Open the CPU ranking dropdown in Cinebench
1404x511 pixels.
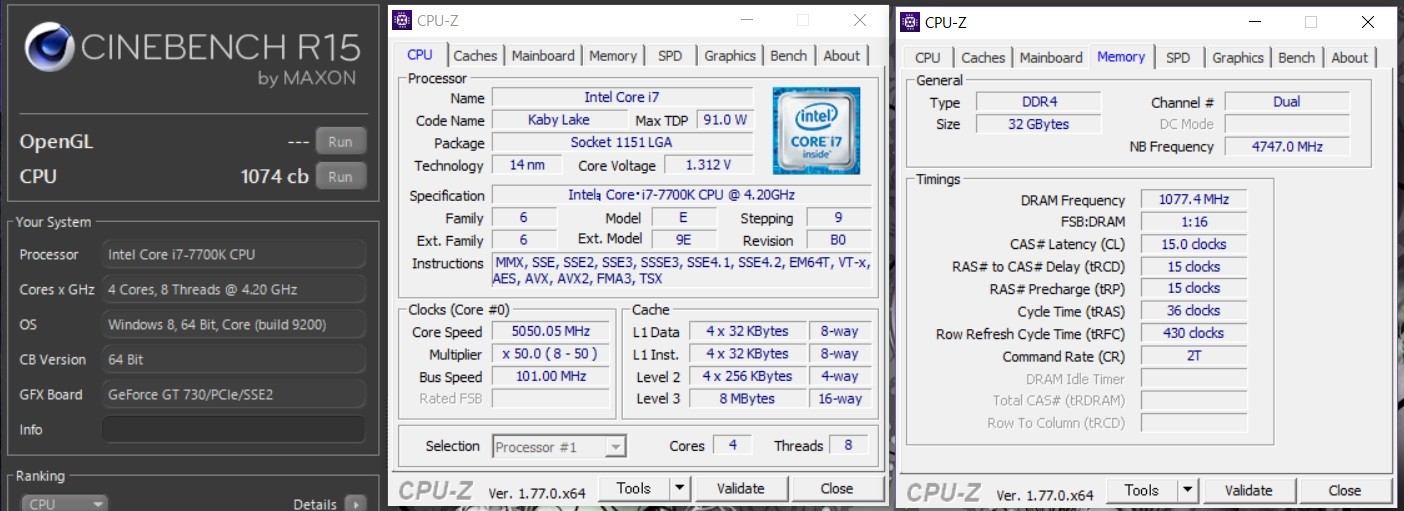(x=65, y=504)
